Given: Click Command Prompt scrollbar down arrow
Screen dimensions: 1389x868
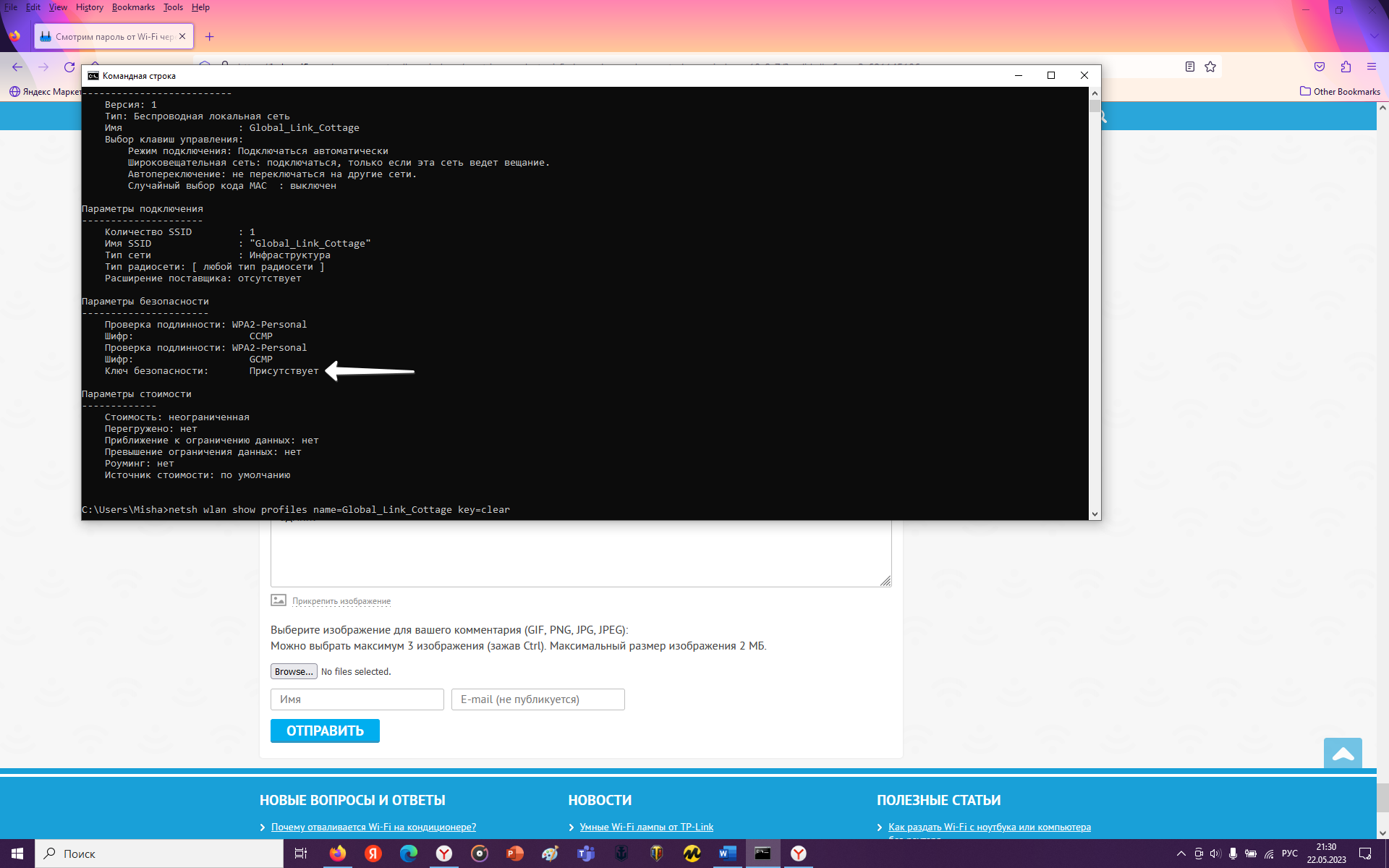Looking at the screenshot, I should click(x=1095, y=514).
